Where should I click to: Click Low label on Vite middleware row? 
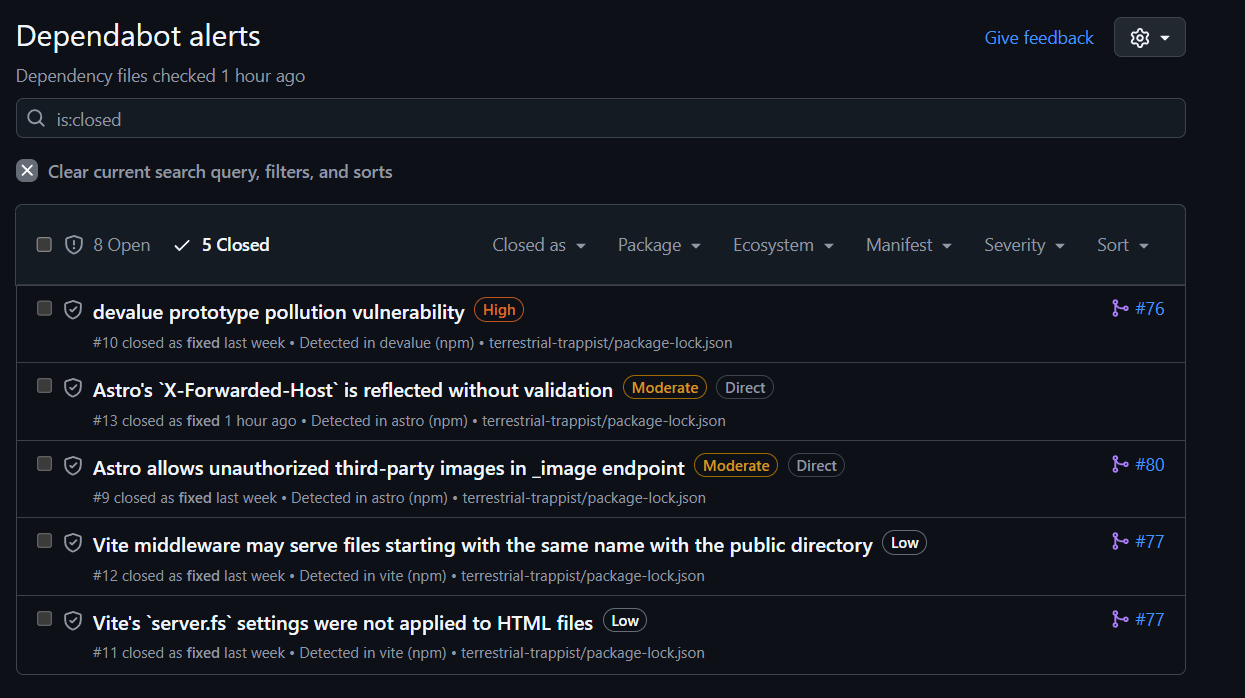point(904,543)
